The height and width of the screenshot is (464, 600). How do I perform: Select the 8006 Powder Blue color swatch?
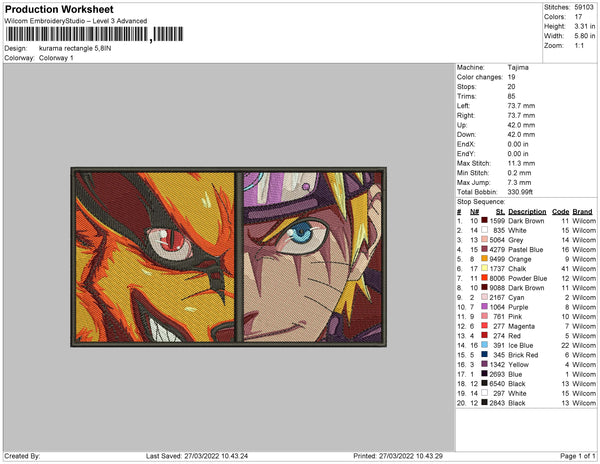(x=484, y=278)
